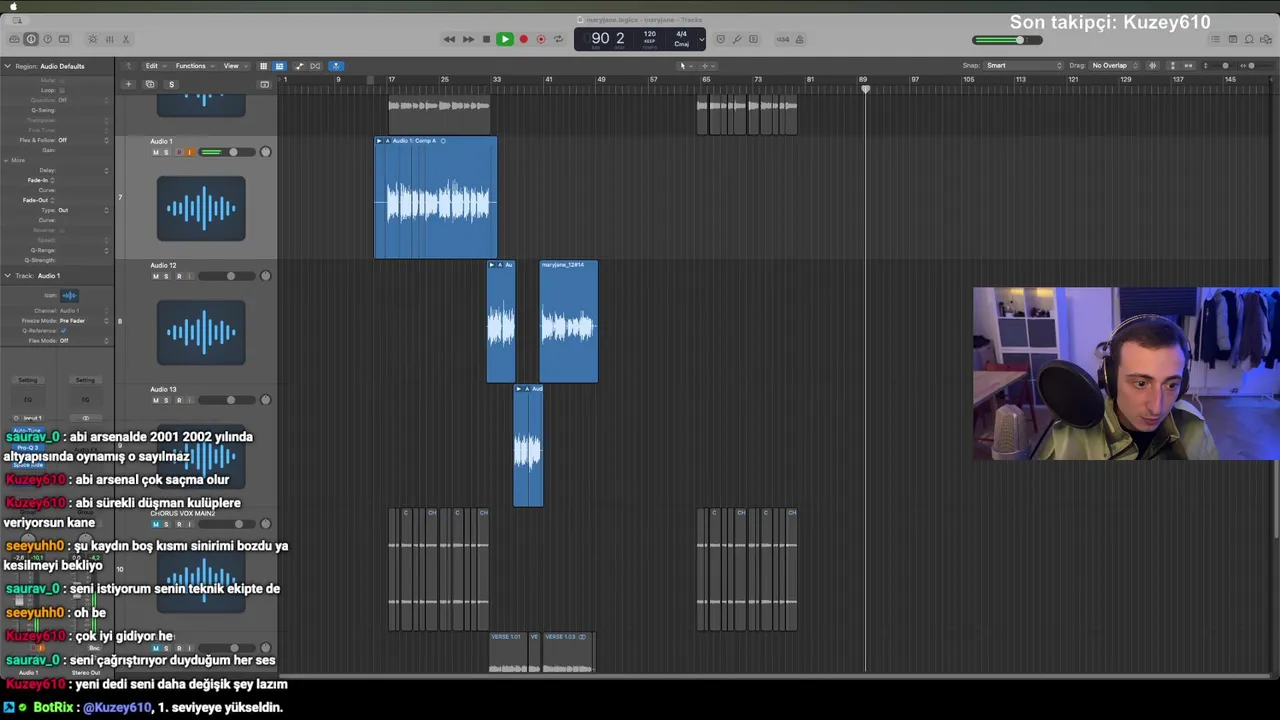Image resolution: width=1280 pixels, height=720 pixels.
Task: Select the Audio 1 Comp A region
Action: [x=436, y=198]
